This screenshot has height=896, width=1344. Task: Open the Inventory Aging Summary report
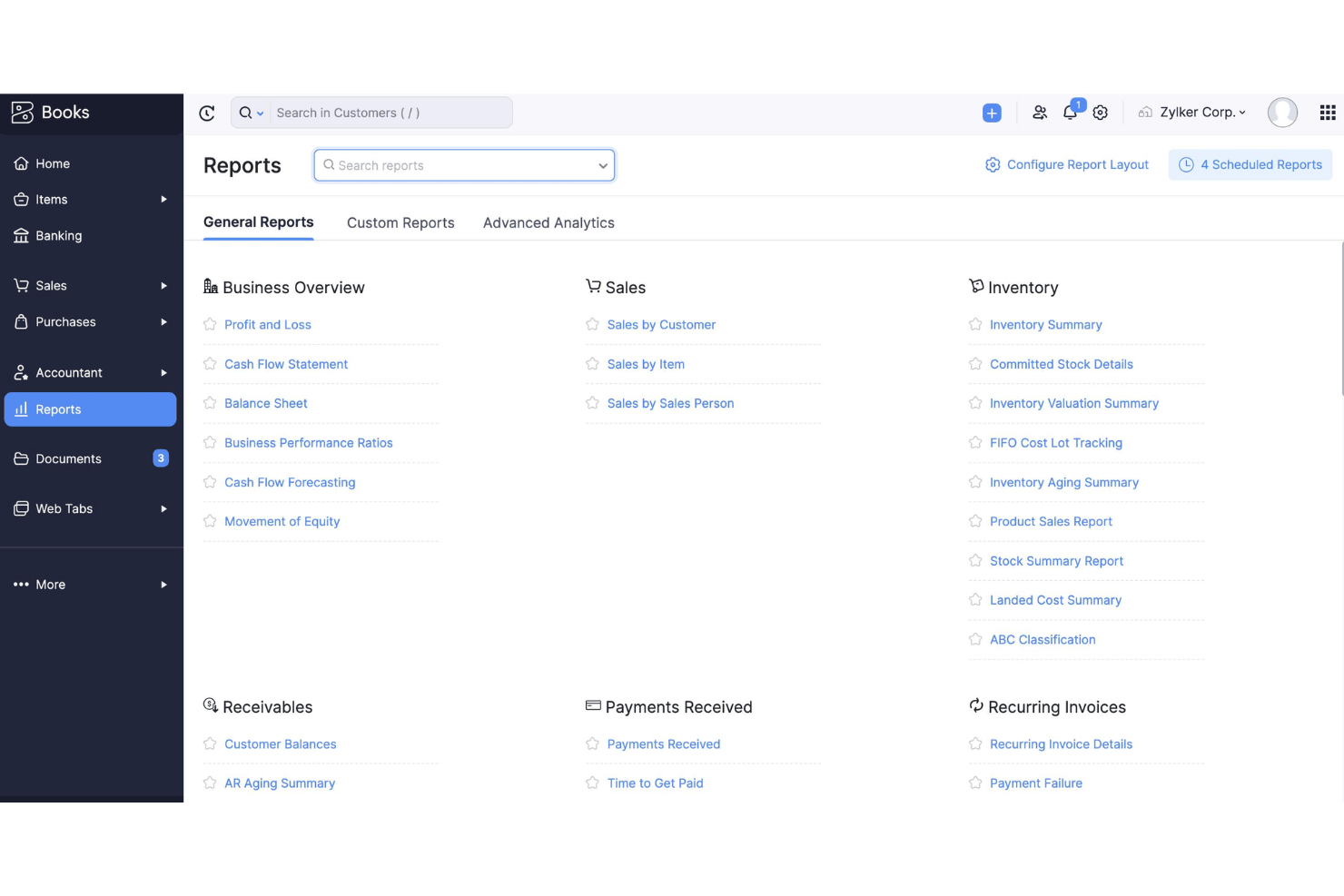point(1064,482)
